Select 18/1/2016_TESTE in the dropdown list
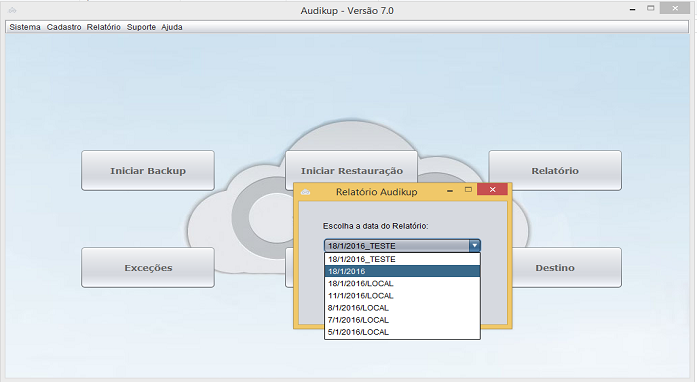Screen dimensions: 697x382 tap(402, 259)
